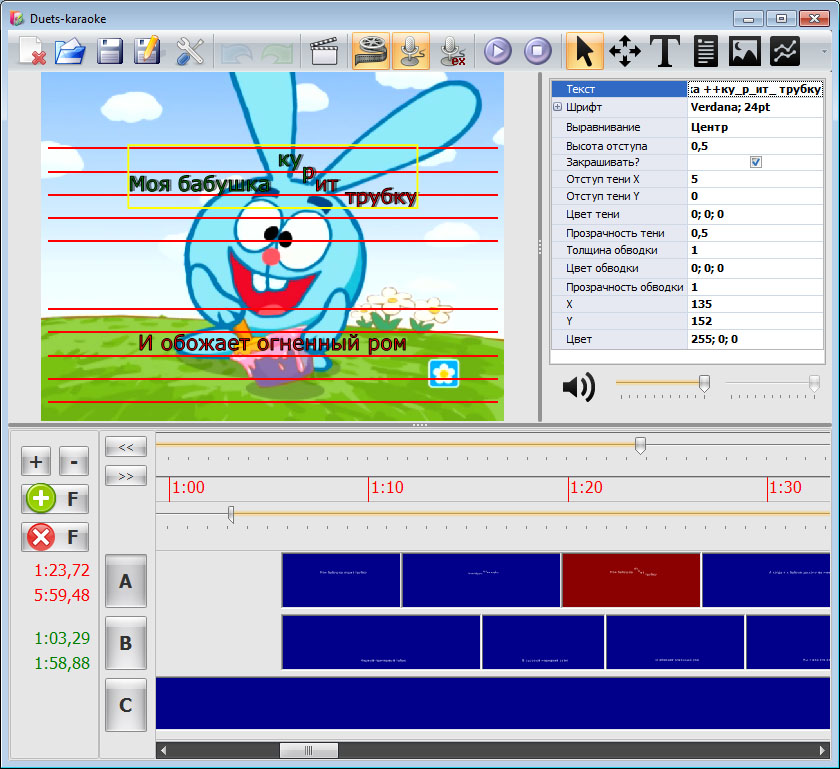Open settings with the wrench and screwdriver icon
The image size is (840, 769).
[189, 50]
